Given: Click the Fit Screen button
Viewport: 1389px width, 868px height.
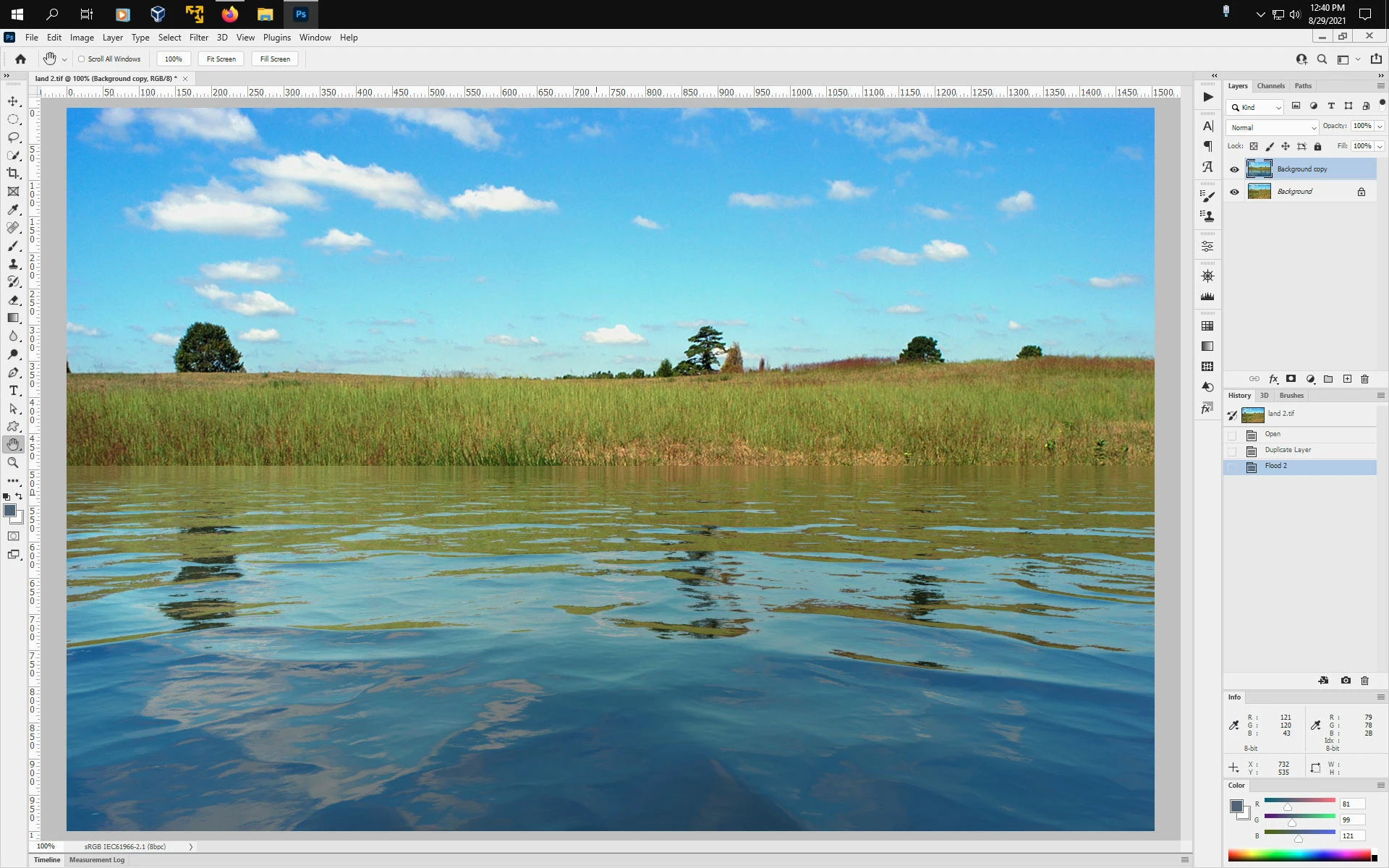Looking at the screenshot, I should (x=221, y=59).
